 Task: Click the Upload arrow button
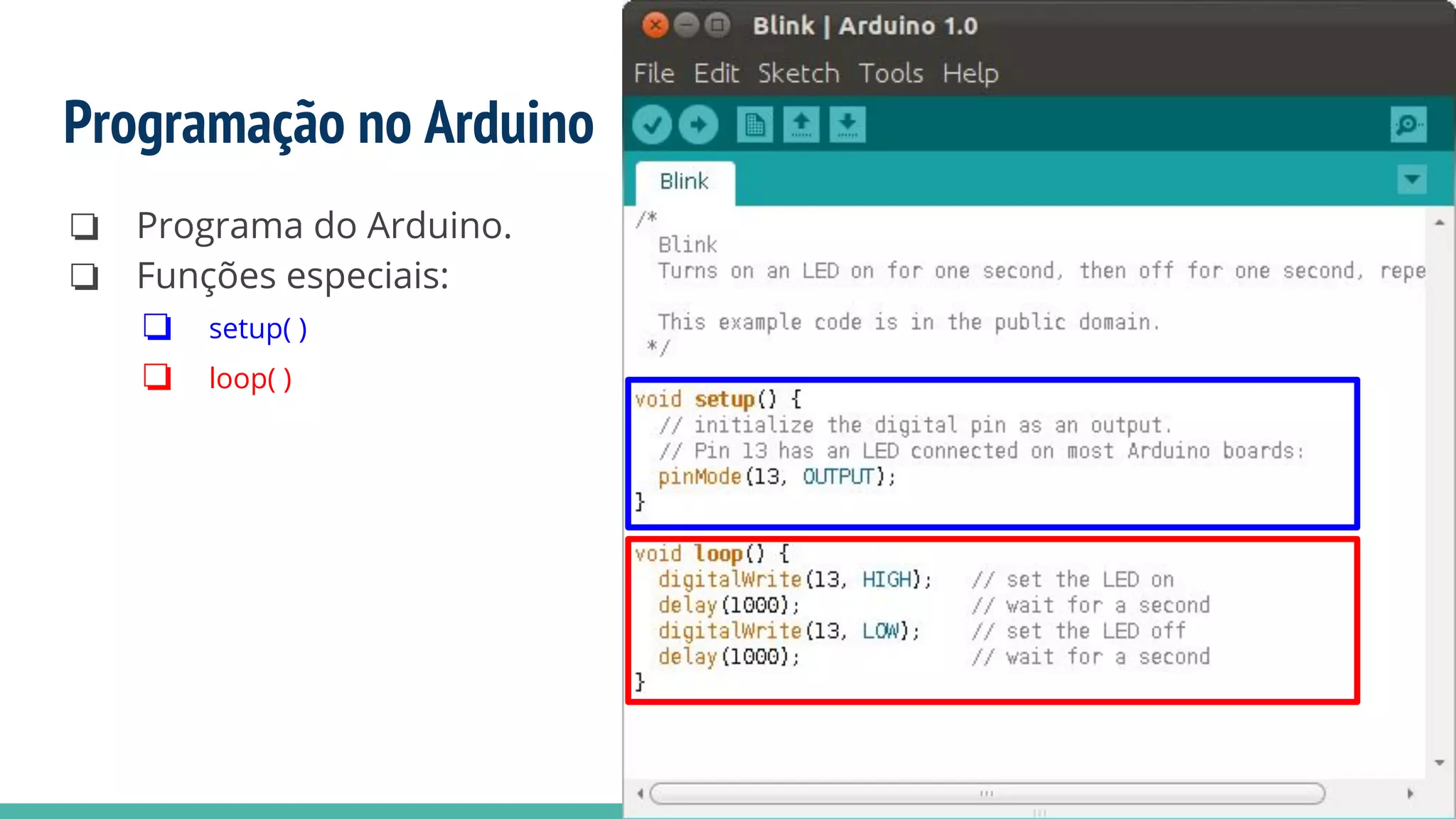click(x=698, y=125)
